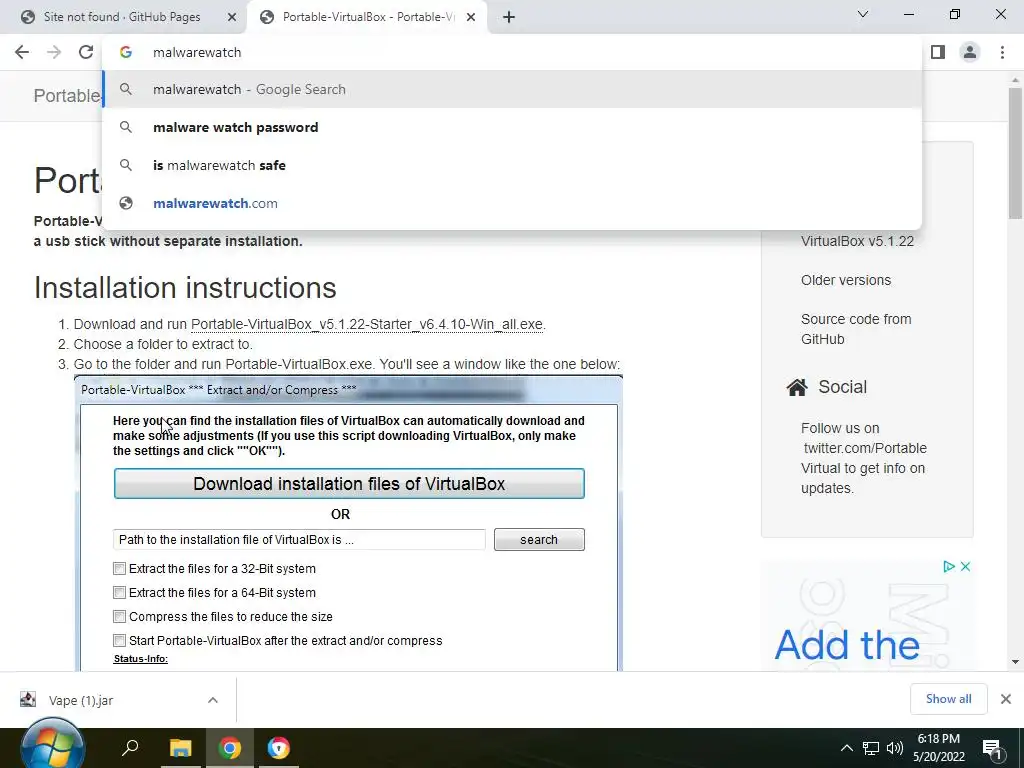1024x768 pixels.
Task: Click the Social home icon
Action: pyautogui.click(x=797, y=387)
